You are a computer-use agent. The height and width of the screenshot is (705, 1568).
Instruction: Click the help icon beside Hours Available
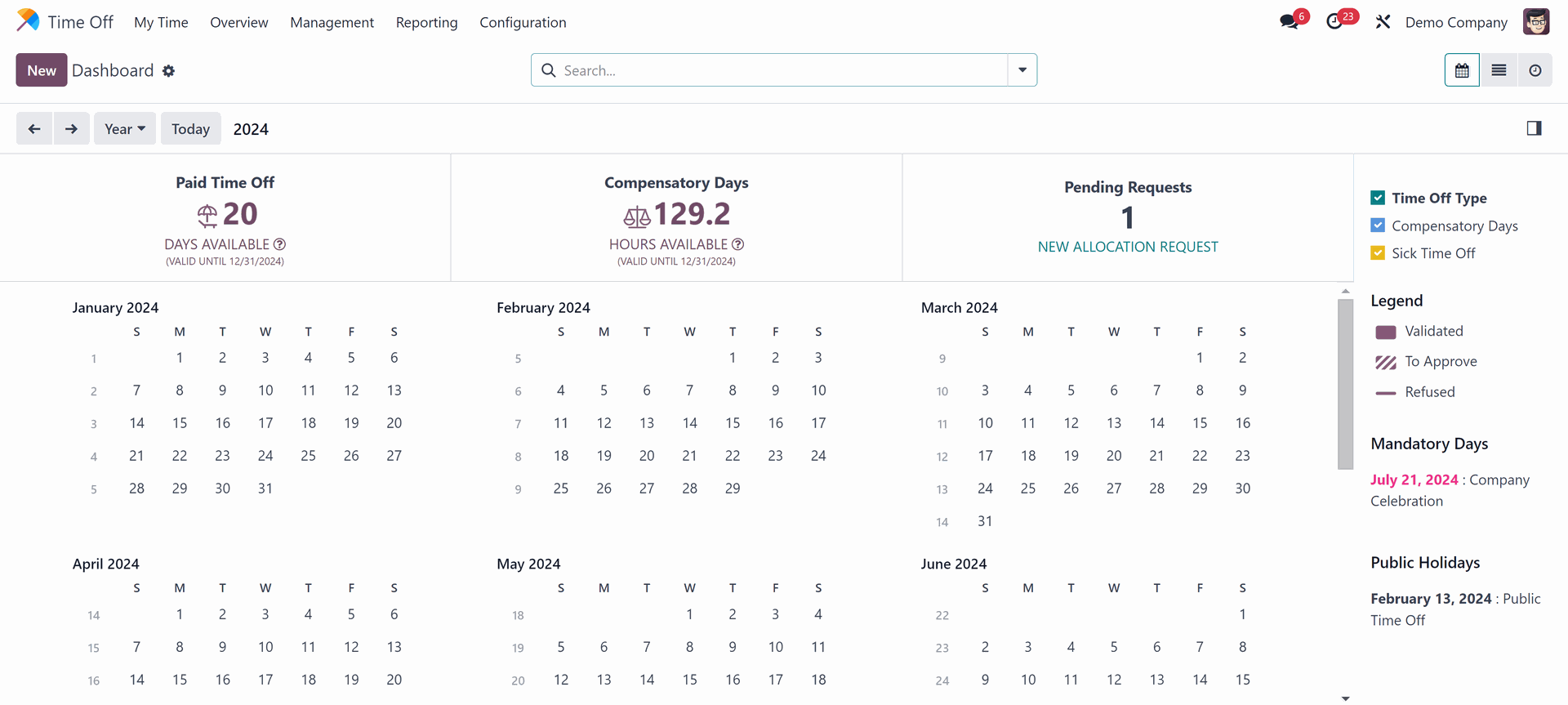pyautogui.click(x=738, y=244)
